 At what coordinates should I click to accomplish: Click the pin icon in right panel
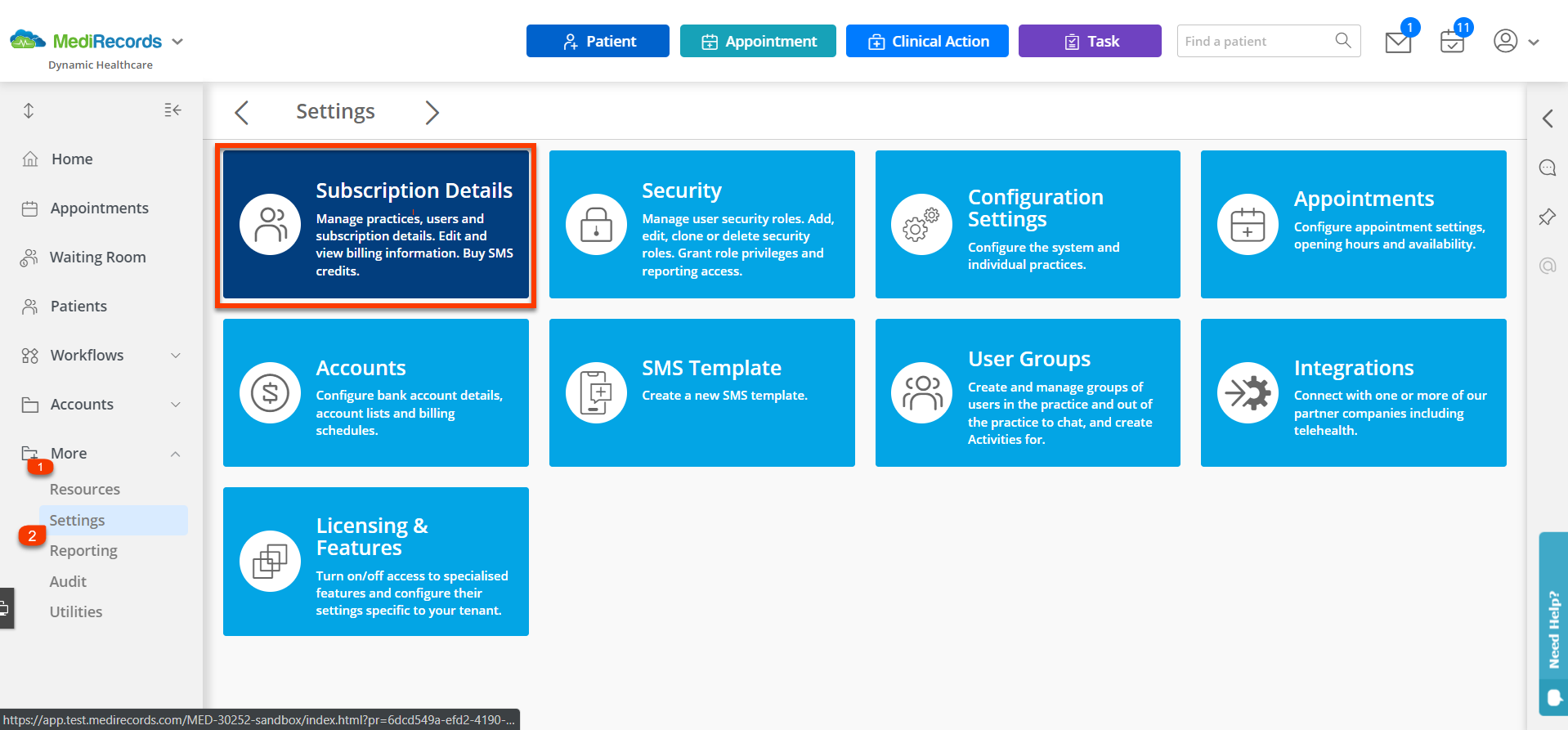point(1547,217)
